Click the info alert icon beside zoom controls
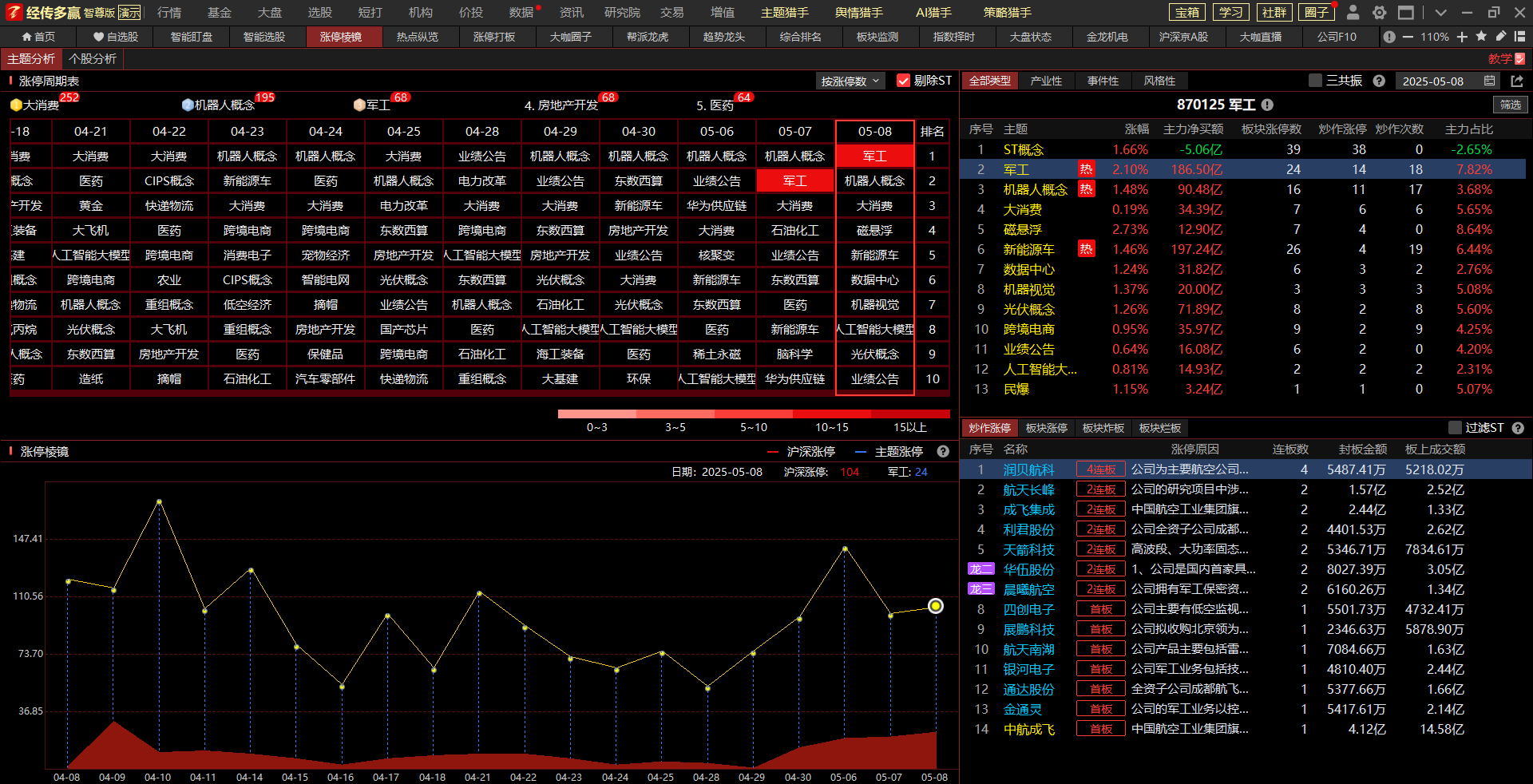This screenshot has height=784, width=1533. [x=1389, y=37]
